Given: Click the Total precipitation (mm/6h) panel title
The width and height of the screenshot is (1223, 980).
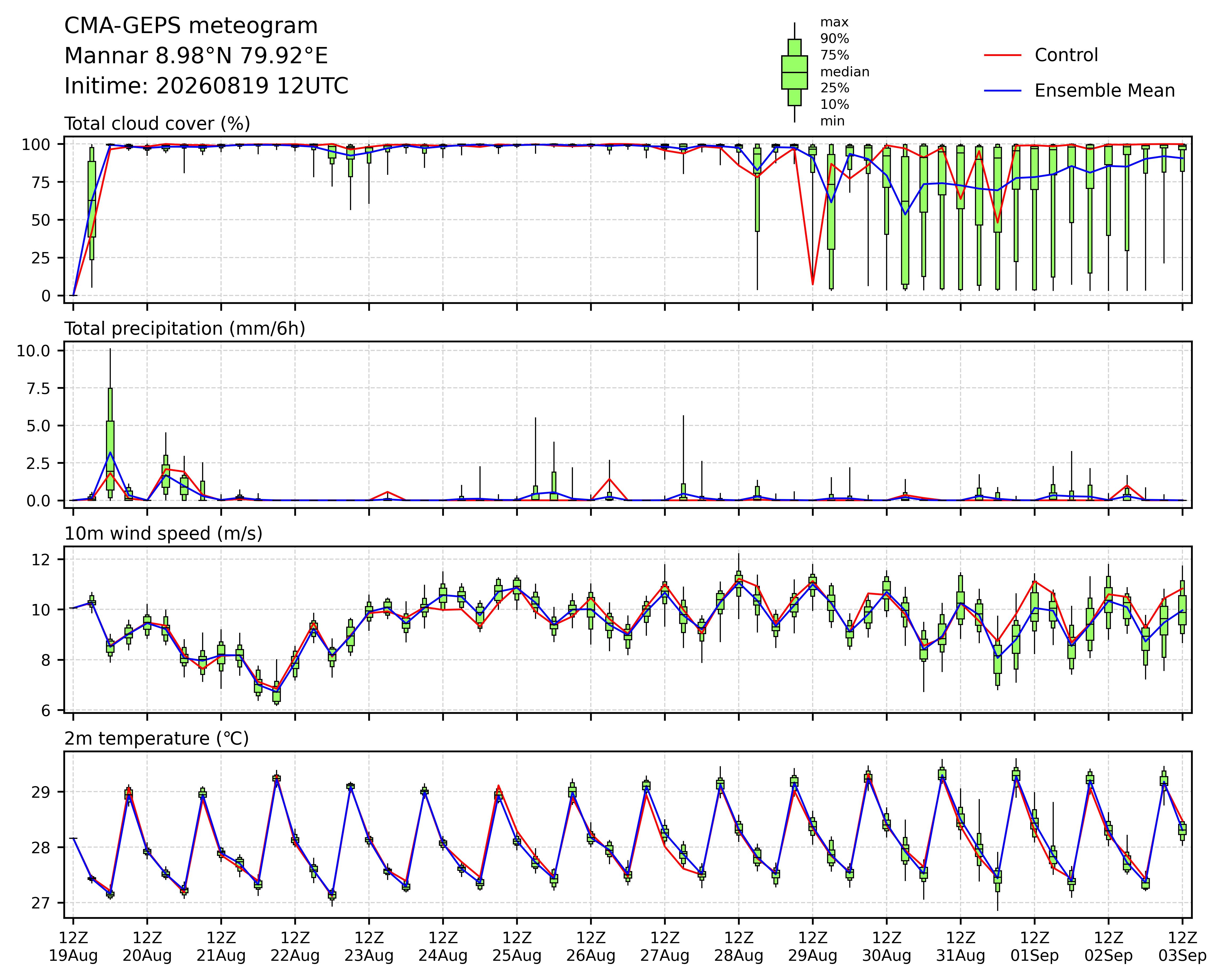Looking at the screenshot, I should point(185,329).
